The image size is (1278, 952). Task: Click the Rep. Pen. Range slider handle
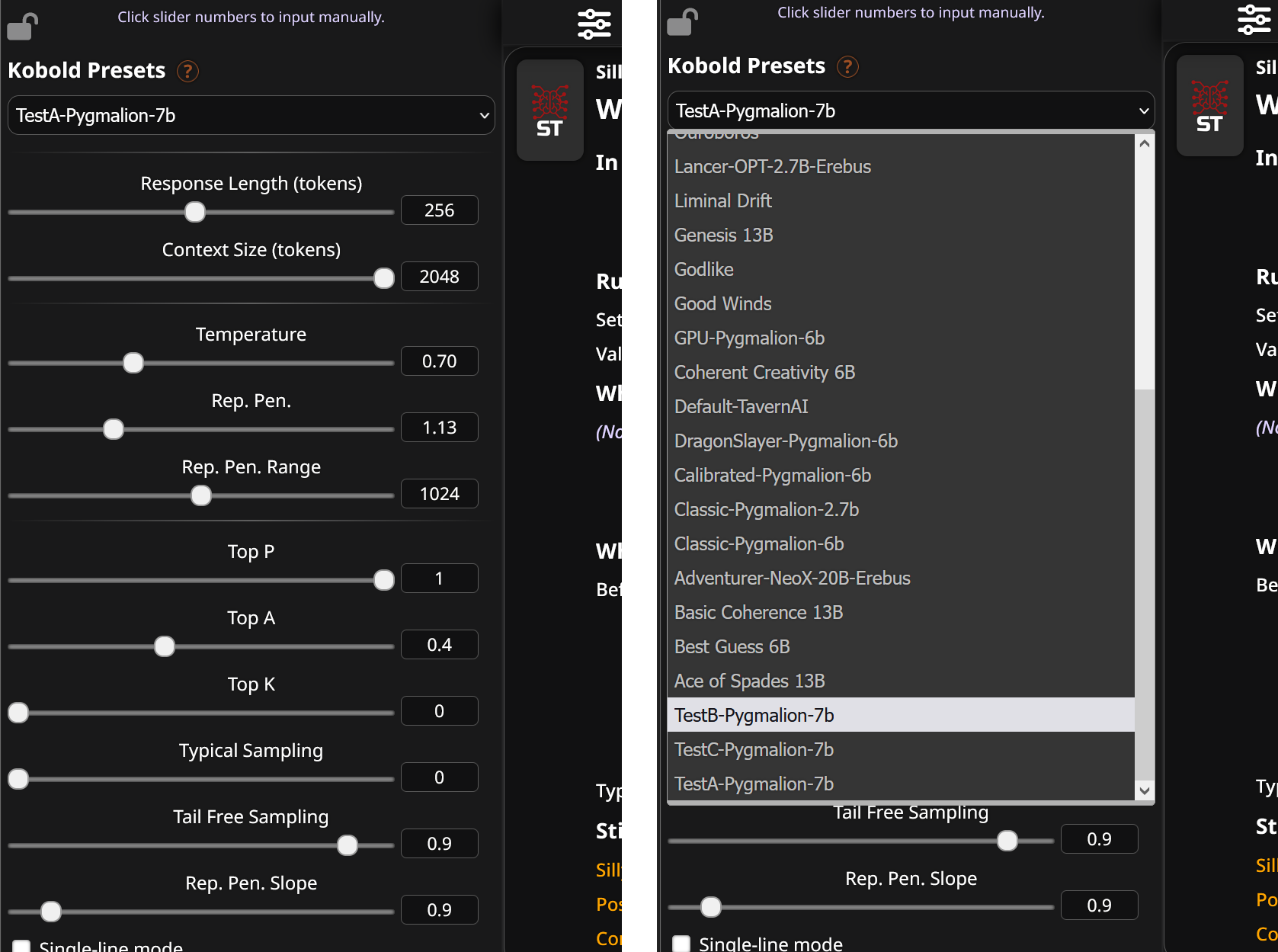[201, 495]
